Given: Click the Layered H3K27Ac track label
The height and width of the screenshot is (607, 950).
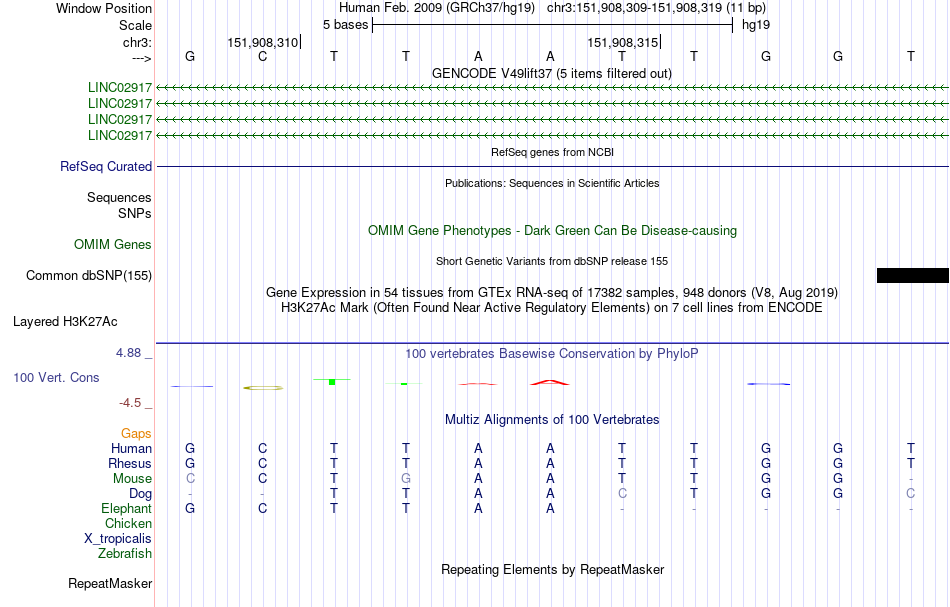Looking at the screenshot, I should 65,322.
